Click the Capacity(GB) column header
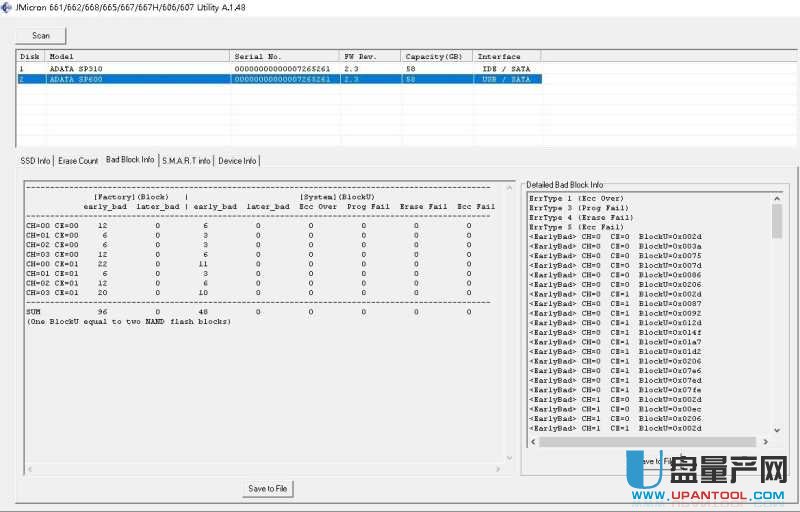Screen dimensions: 800x512 pyautogui.click(x=436, y=57)
